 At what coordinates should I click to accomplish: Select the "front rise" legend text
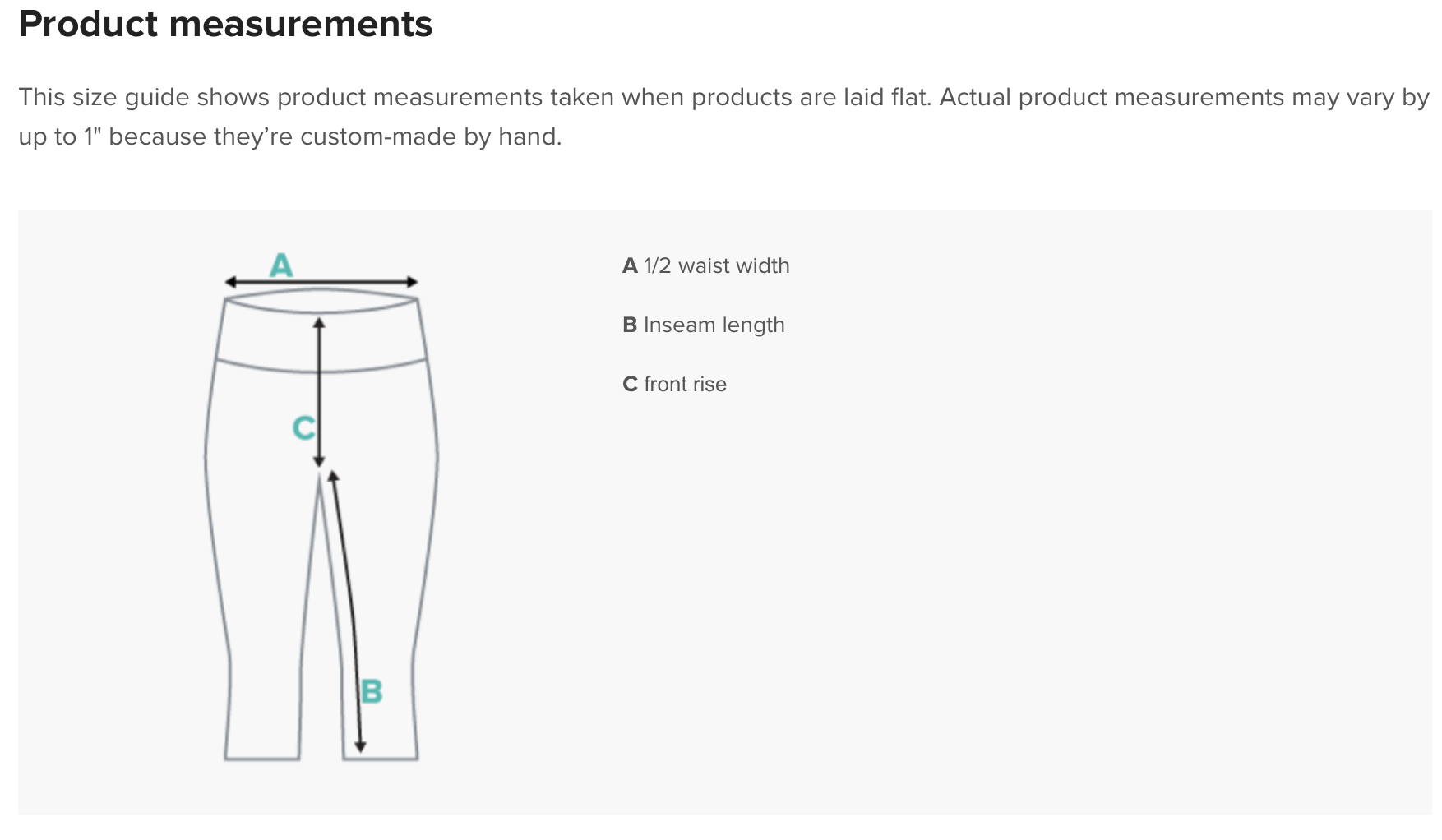685,385
